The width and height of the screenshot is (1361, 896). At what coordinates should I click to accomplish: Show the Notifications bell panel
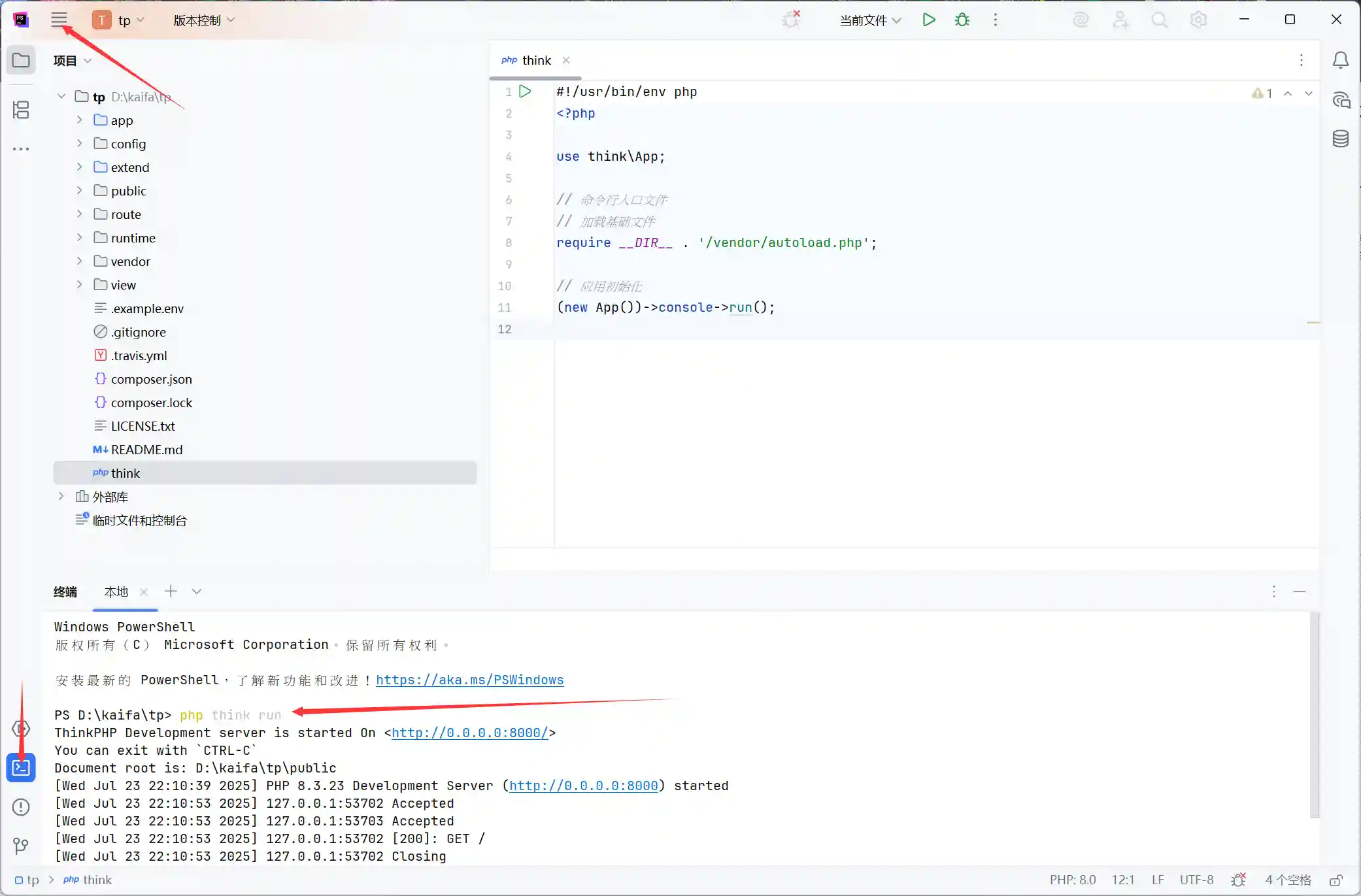1340,60
